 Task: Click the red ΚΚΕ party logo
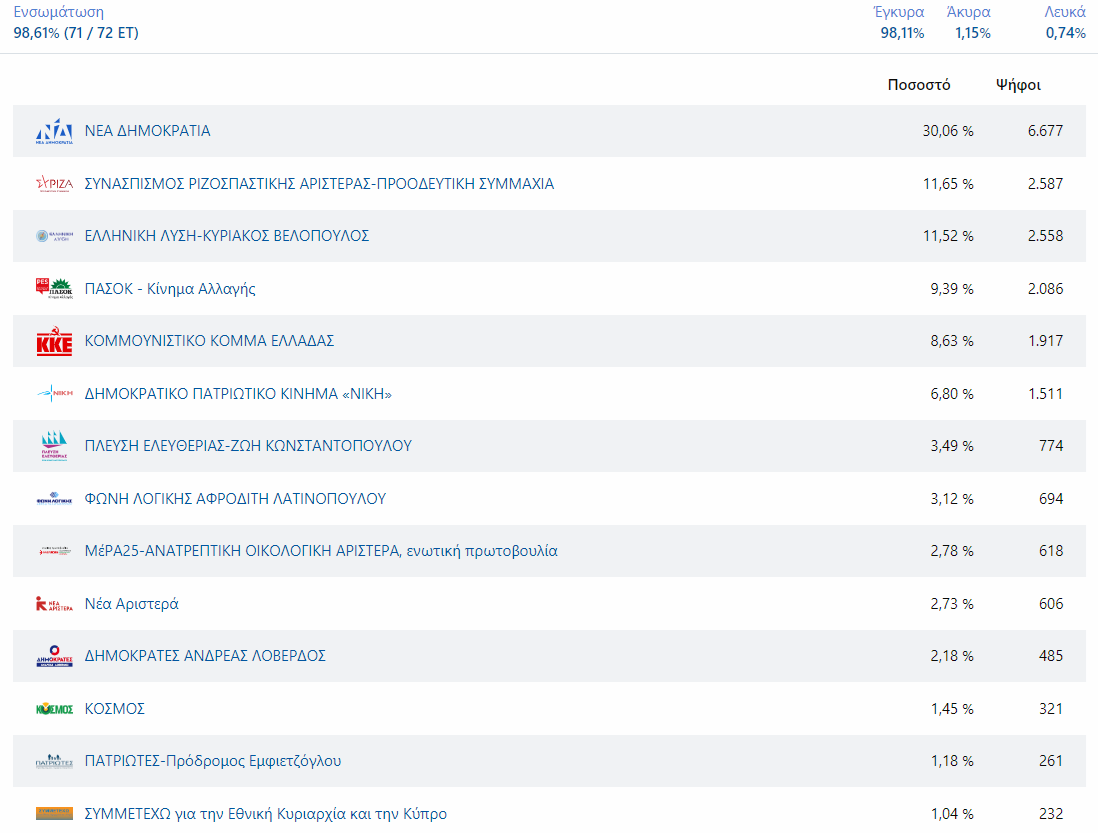(55, 341)
